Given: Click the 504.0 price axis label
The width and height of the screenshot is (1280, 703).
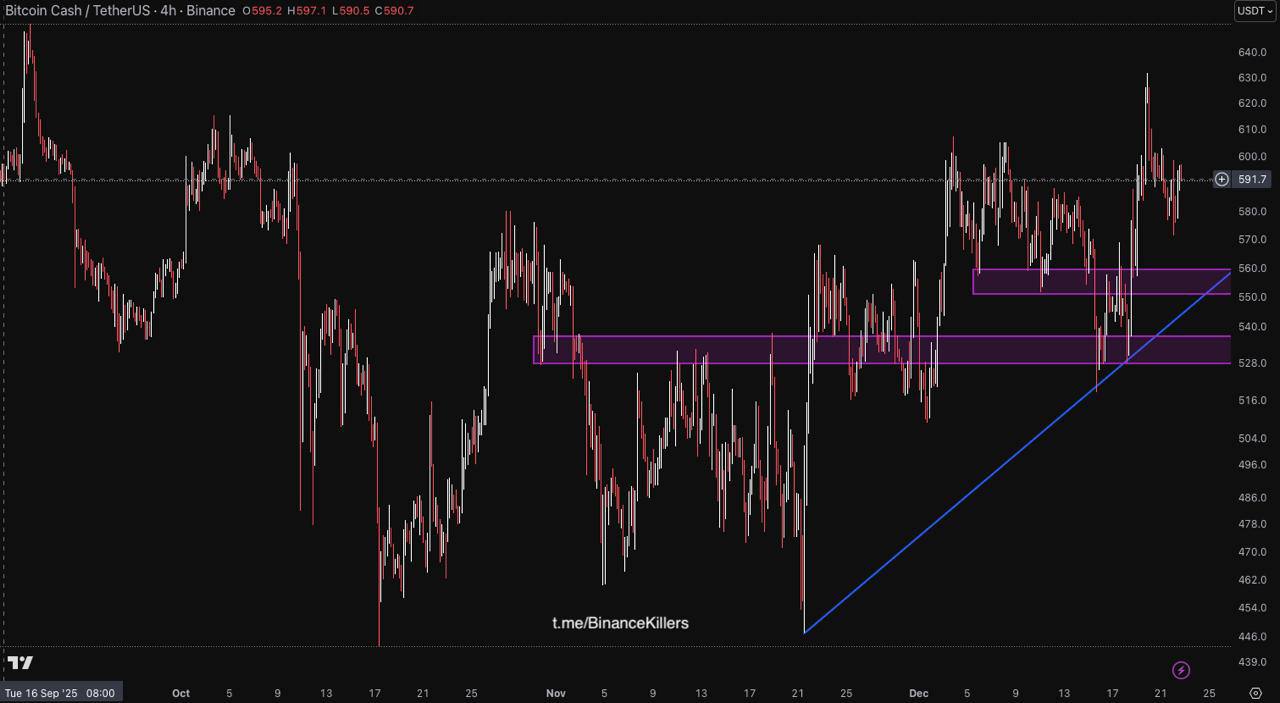Looking at the screenshot, I should click(x=1252, y=438).
